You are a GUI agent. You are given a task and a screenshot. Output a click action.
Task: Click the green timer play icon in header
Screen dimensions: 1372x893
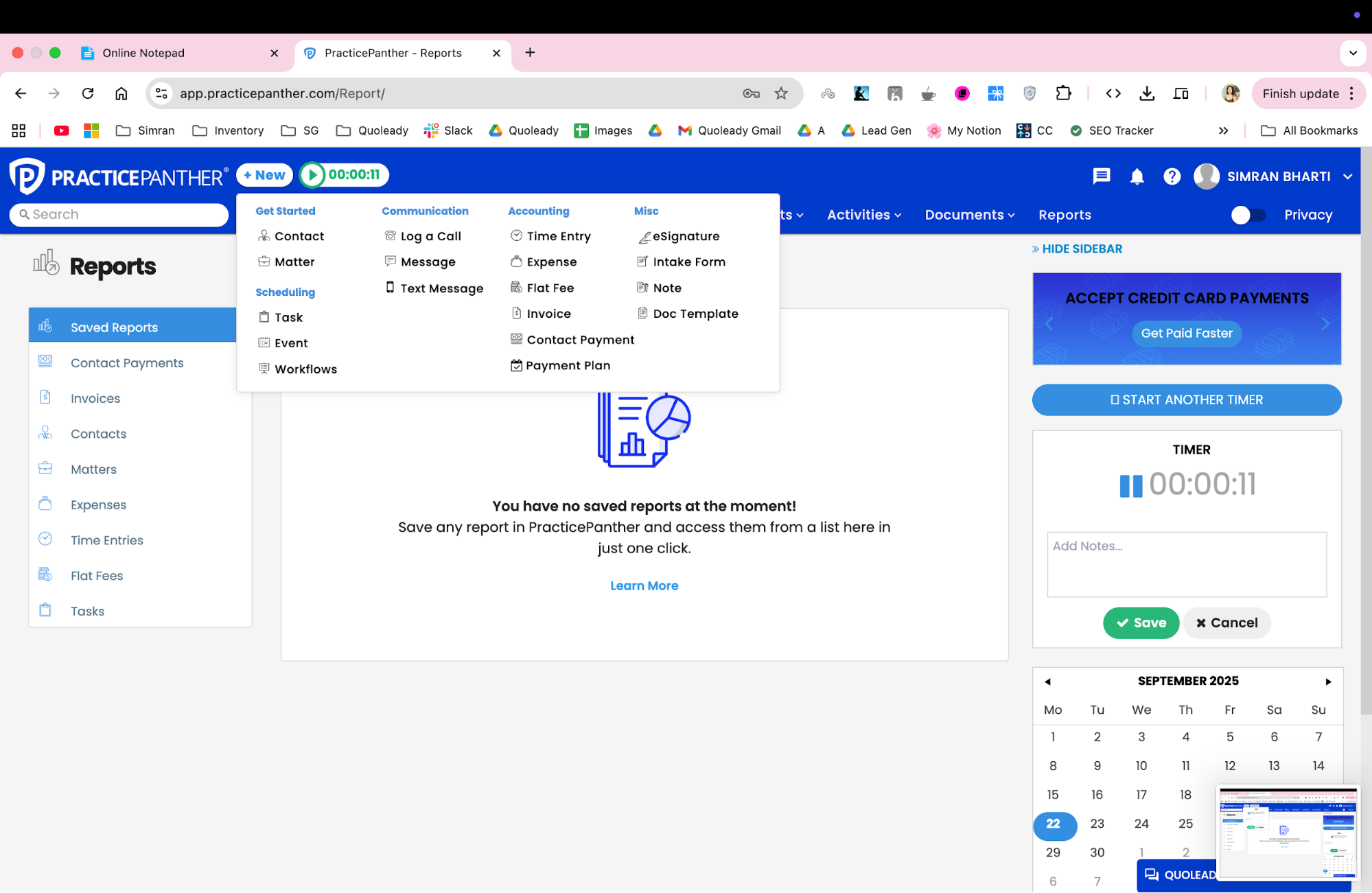coord(314,175)
